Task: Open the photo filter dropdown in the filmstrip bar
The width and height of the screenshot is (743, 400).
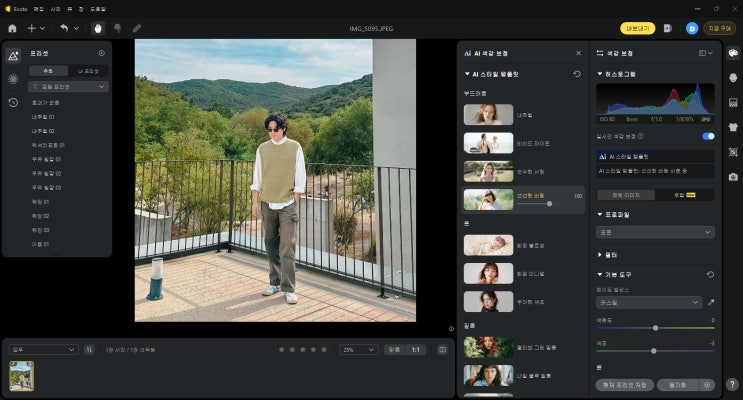Action: (x=43, y=350)
